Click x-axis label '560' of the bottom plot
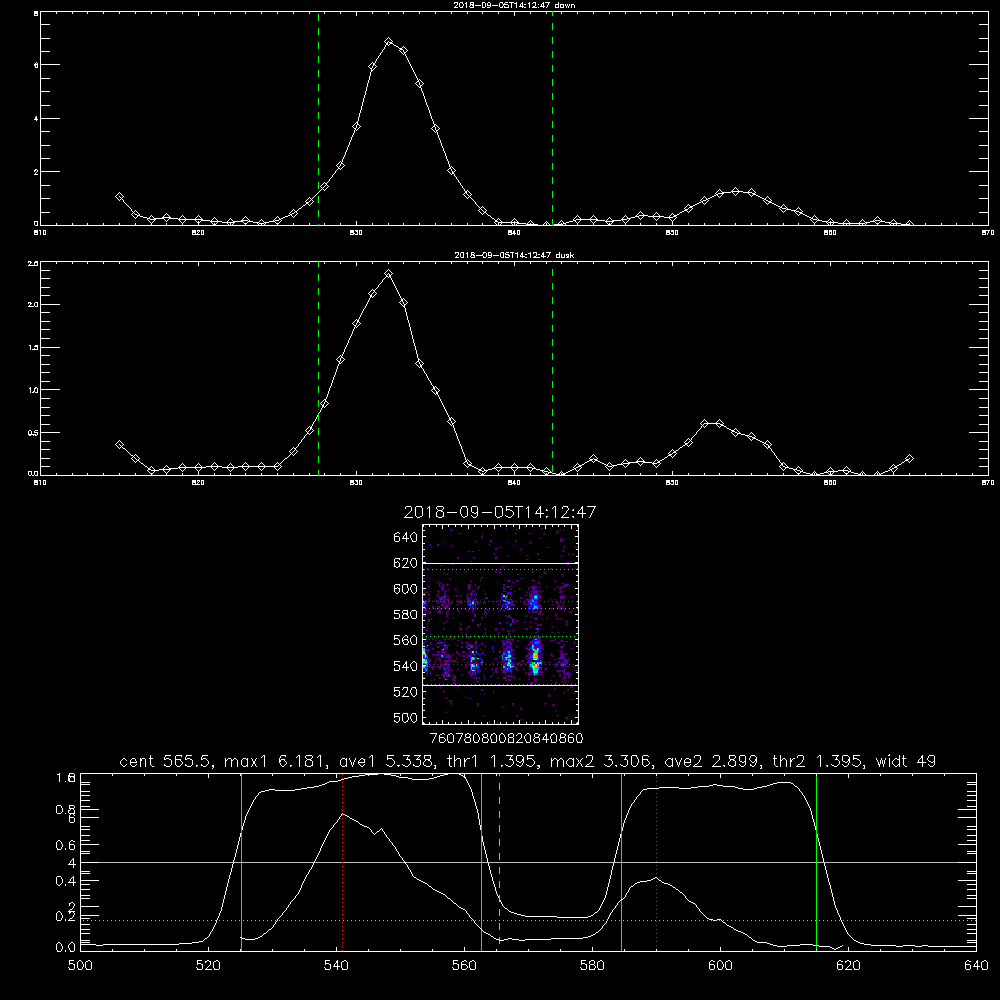Viewport: 1000px width, 1000px height. (464, 966)
